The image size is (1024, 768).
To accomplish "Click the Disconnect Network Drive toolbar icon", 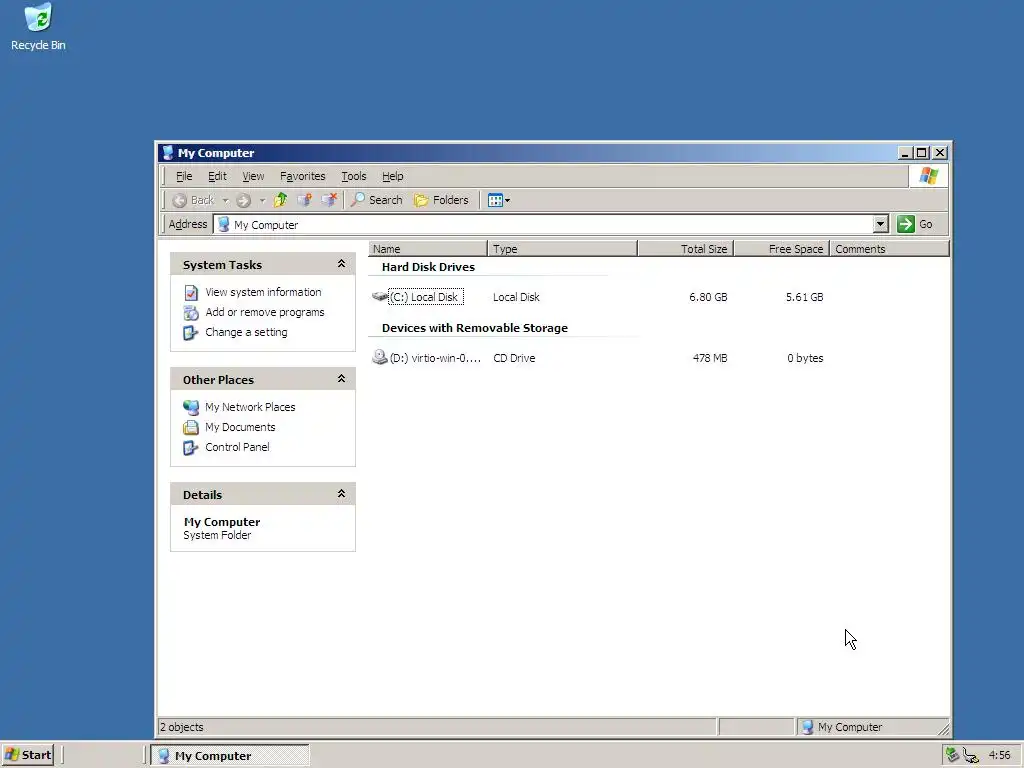I will (x=329, y=200).
